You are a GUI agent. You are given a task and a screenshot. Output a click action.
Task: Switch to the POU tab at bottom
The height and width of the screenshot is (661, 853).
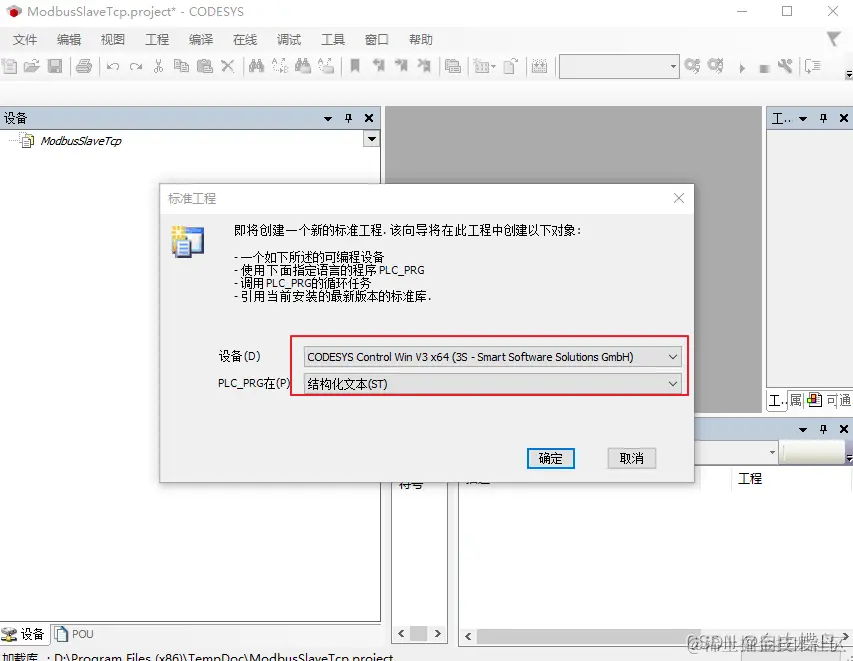point(73,633)
